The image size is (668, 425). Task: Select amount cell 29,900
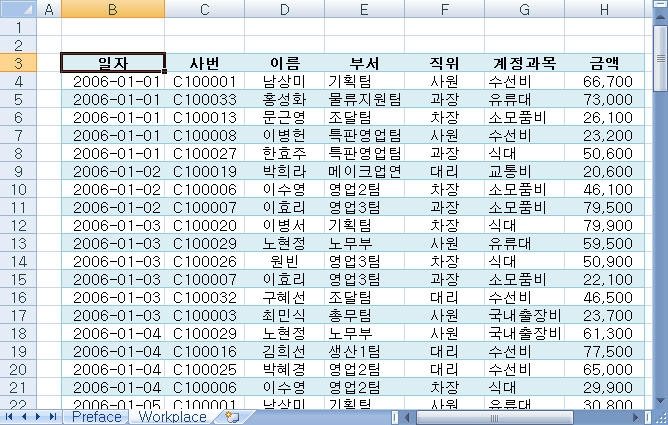[x=605, y=387]
